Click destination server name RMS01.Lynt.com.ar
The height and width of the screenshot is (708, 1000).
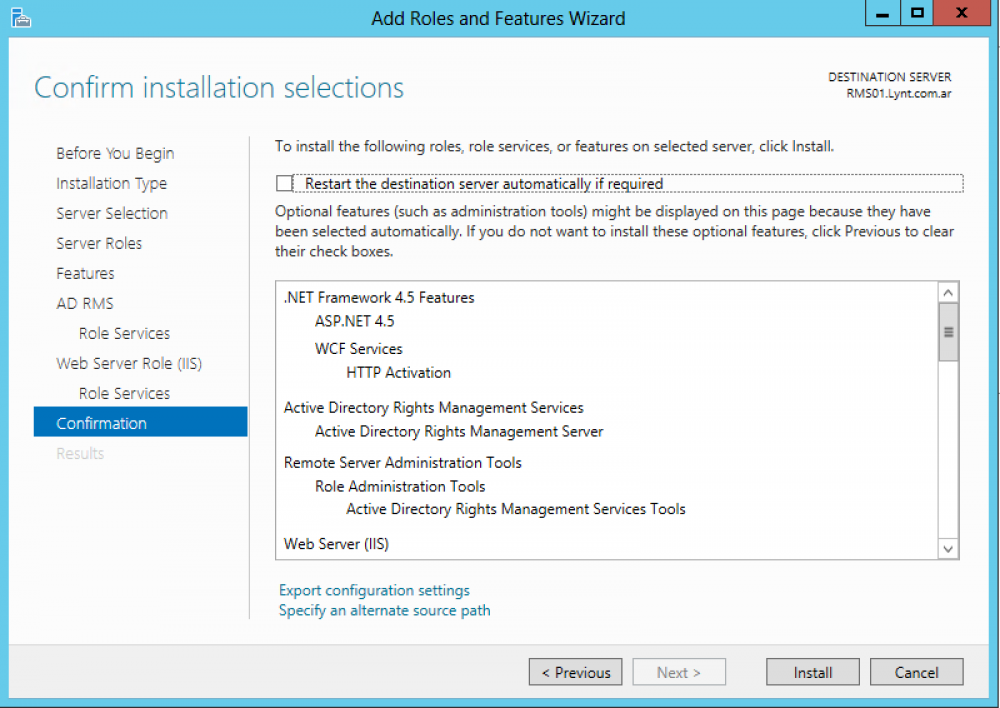pyautogui.click(x=899, y=94)
